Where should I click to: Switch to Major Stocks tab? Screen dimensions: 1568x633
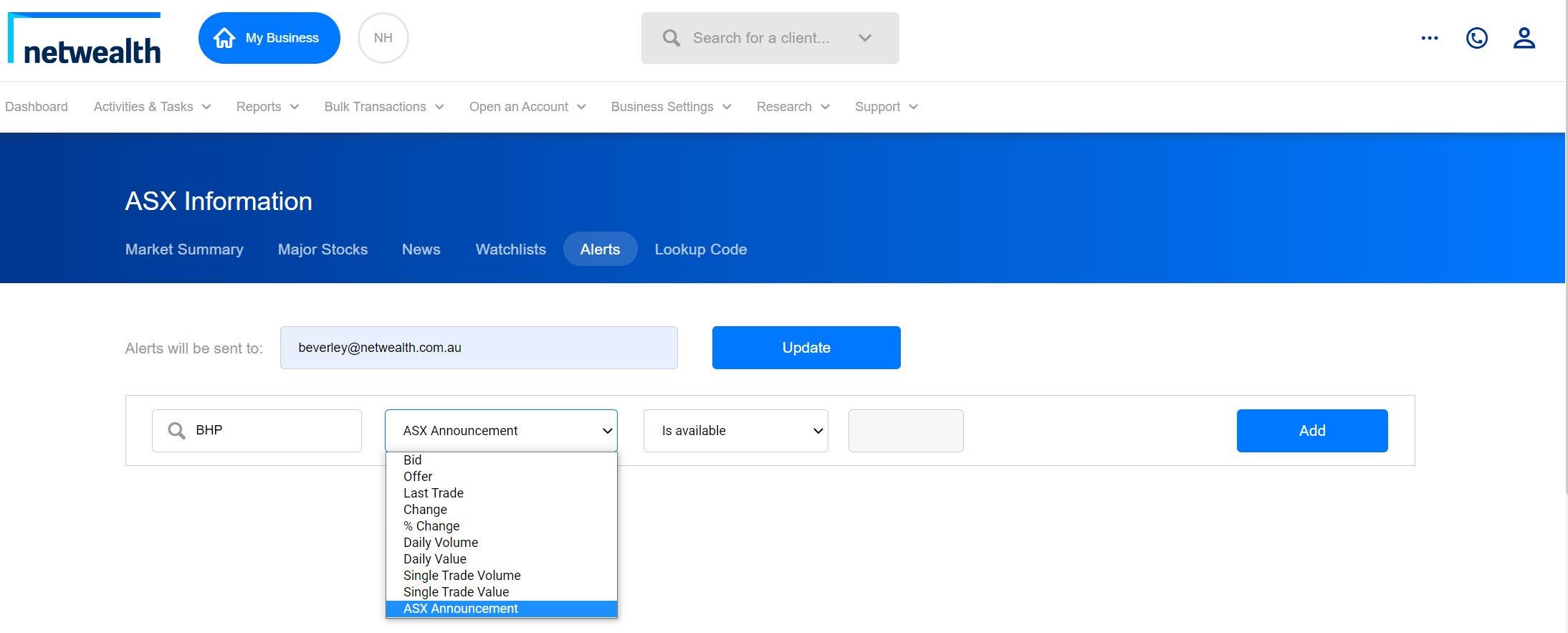tap(322, 249)
